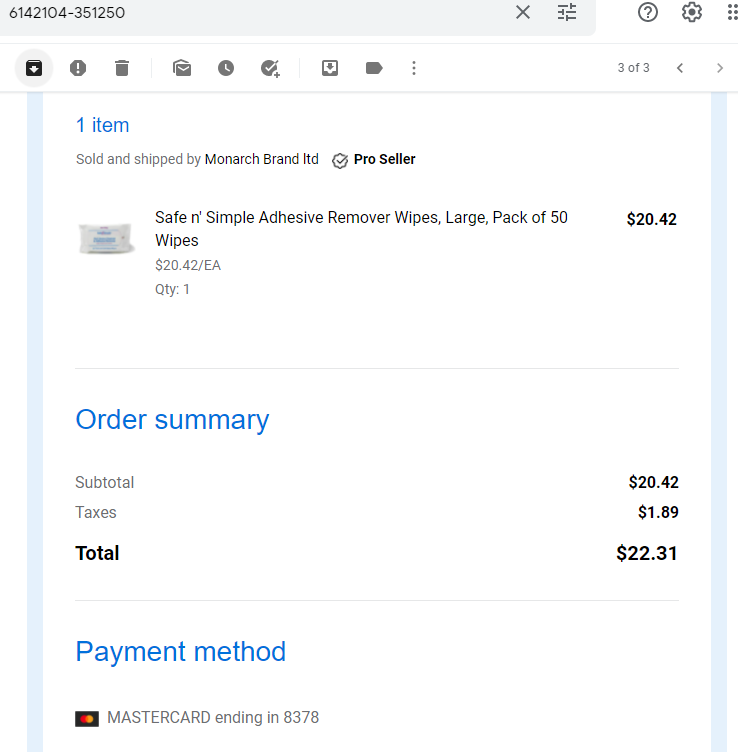
Task: Open the Google apps grid
Action: 732,12
